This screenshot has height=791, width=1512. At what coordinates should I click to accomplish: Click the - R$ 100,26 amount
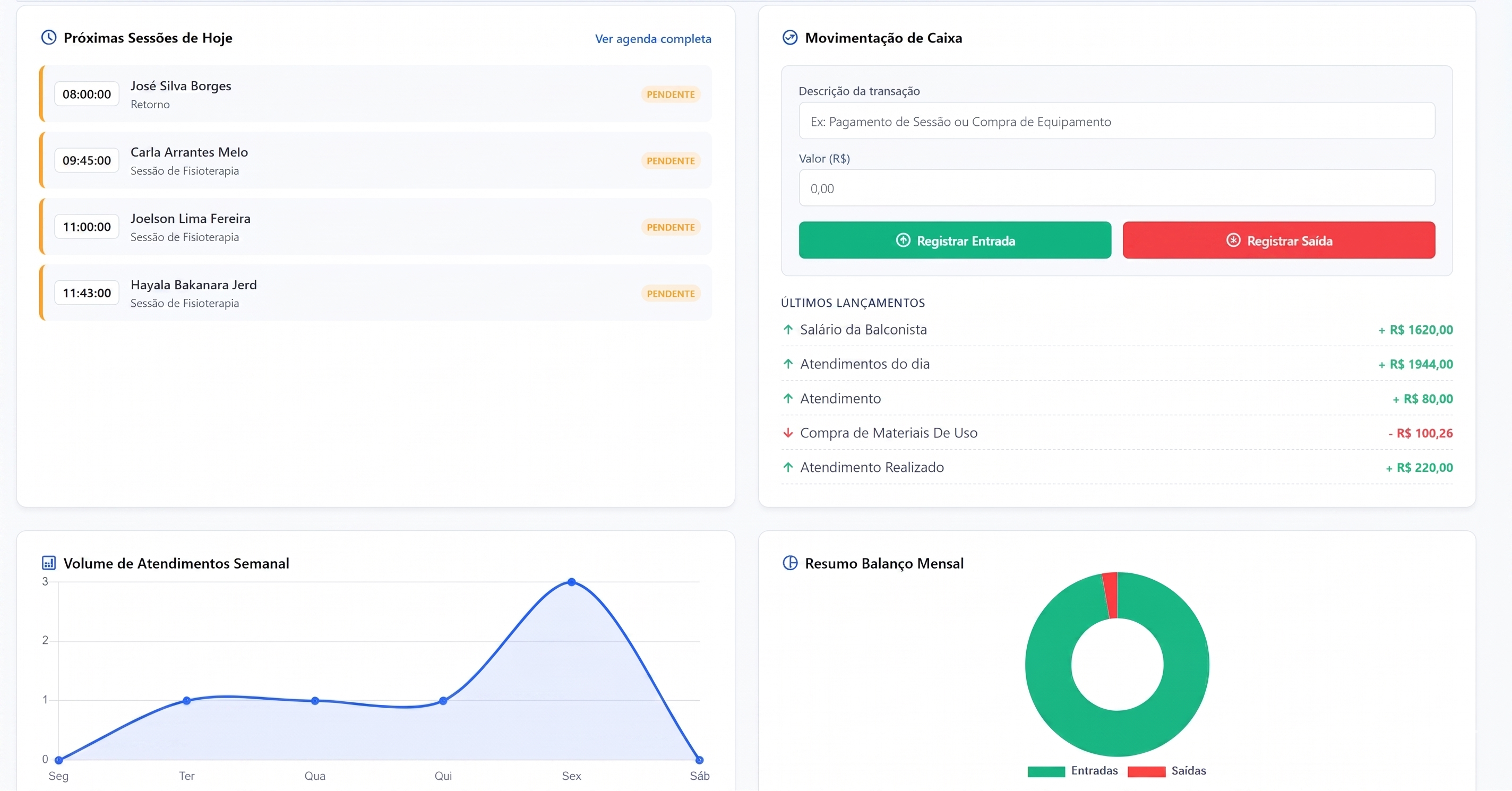coord(1421,434)
